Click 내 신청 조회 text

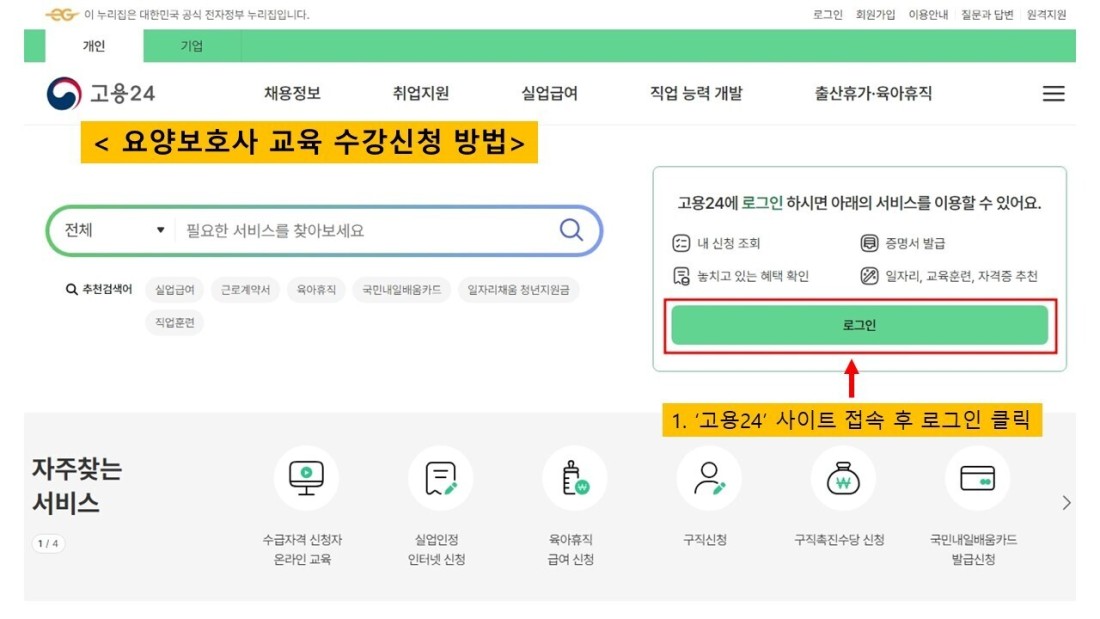coord(729,244)
